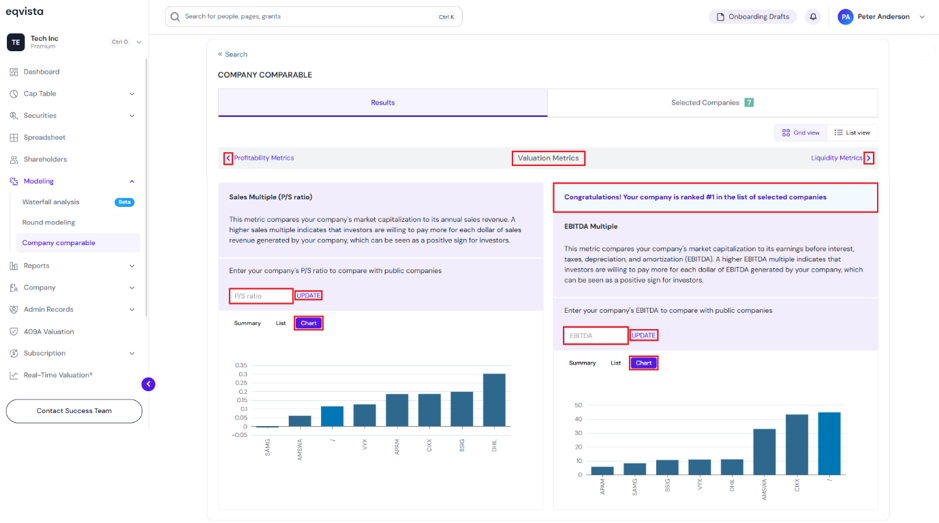Open Peter Anderson account dropdown arrow
The height and width of the screenshot is (523, 939).
point(922,17)
